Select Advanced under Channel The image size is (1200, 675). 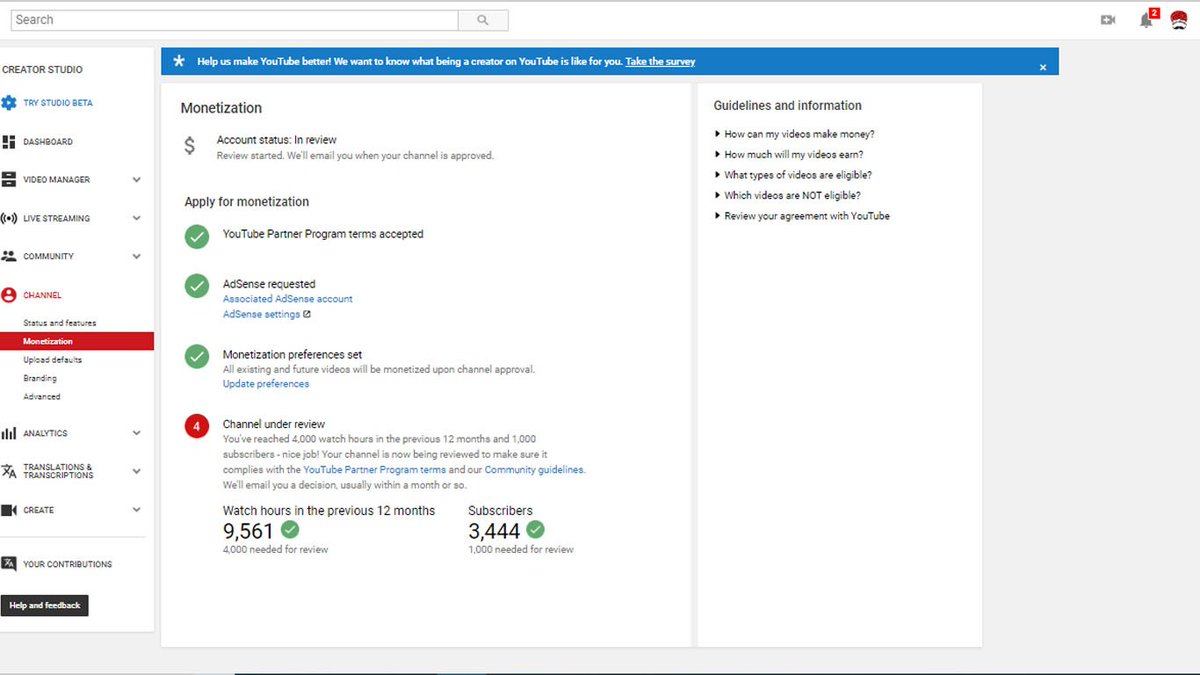[x=42, y=397]
